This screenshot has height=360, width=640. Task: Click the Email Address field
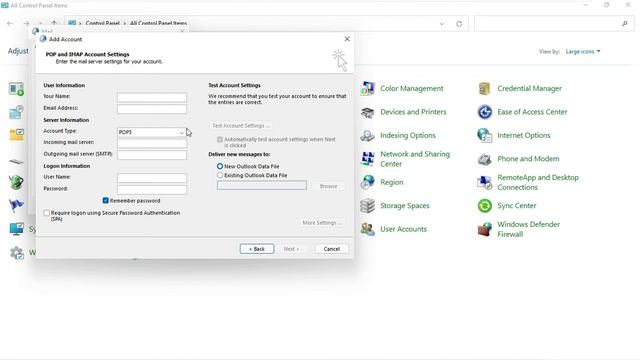(152, 109)
